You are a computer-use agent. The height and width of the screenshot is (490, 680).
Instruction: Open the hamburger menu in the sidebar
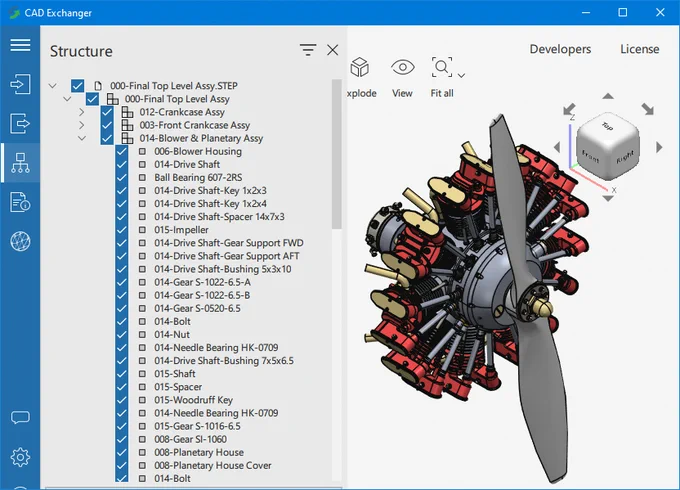point(20,45)
